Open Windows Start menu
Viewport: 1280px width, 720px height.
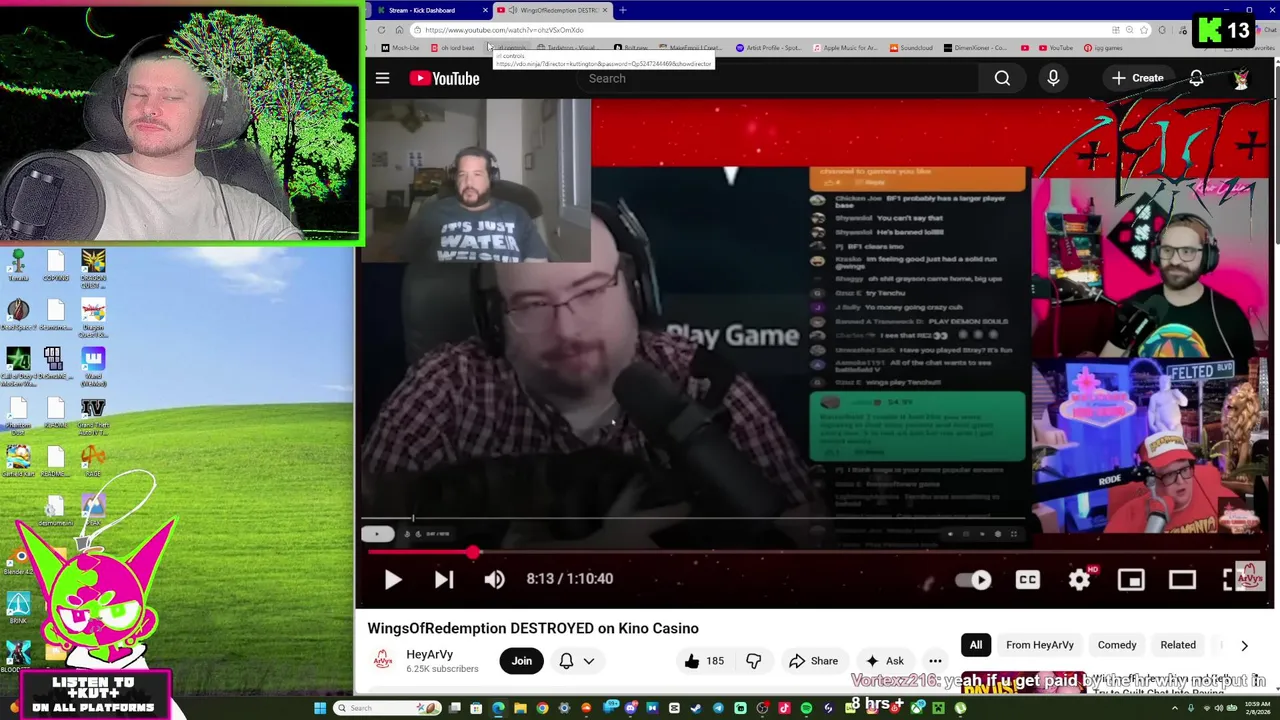coord(320,708)
